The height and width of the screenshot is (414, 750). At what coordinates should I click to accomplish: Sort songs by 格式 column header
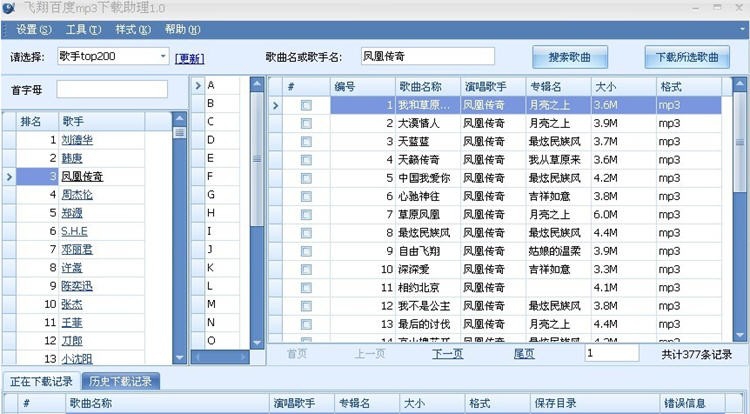click(689, 87)
